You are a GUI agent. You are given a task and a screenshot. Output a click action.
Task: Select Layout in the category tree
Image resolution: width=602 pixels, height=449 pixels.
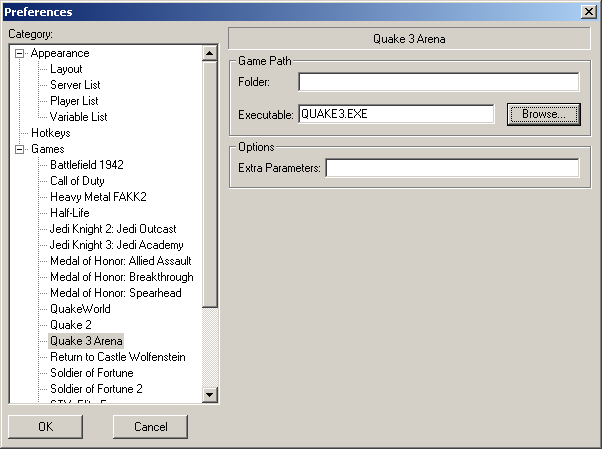click(x=66, y=69)
